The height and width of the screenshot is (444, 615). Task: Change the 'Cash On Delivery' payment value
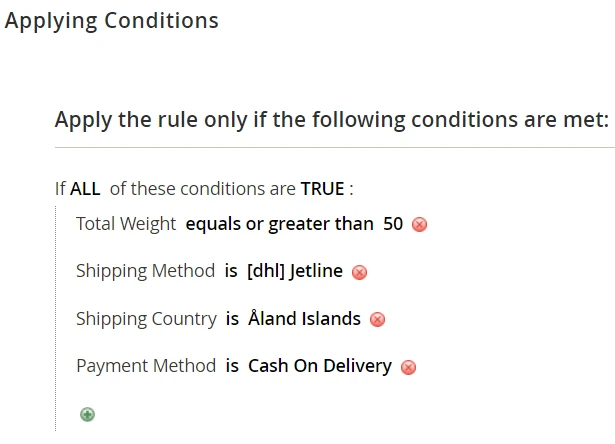click(x=320, y=366)
